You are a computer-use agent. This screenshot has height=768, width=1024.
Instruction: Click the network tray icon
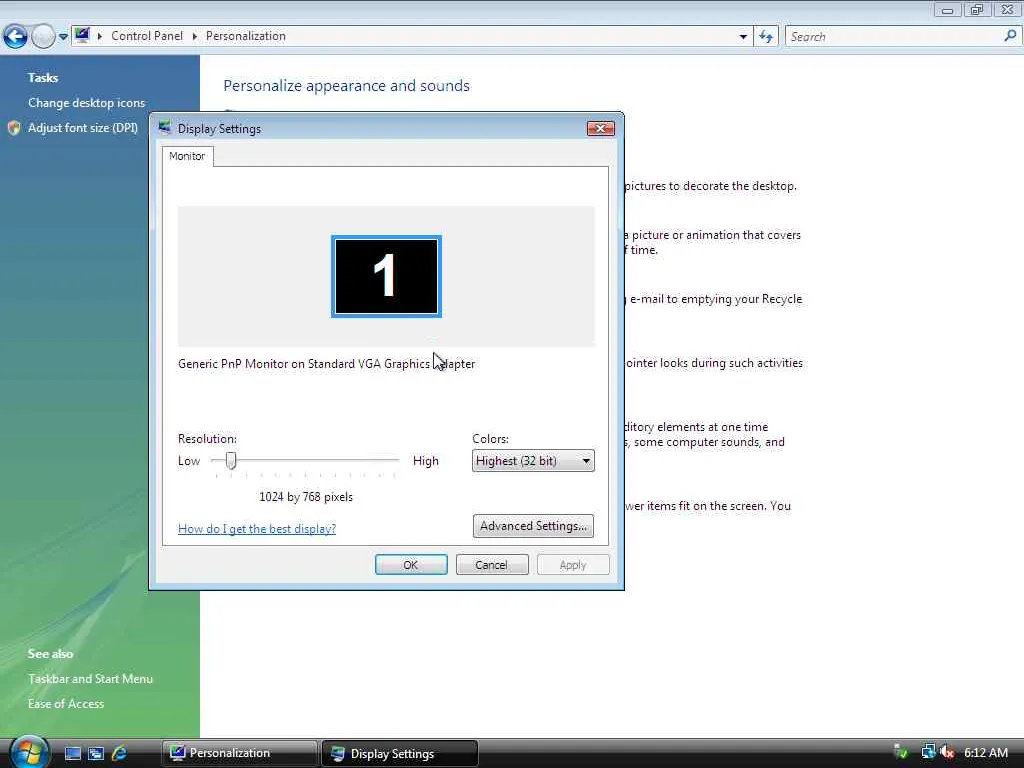pos(927,752)
